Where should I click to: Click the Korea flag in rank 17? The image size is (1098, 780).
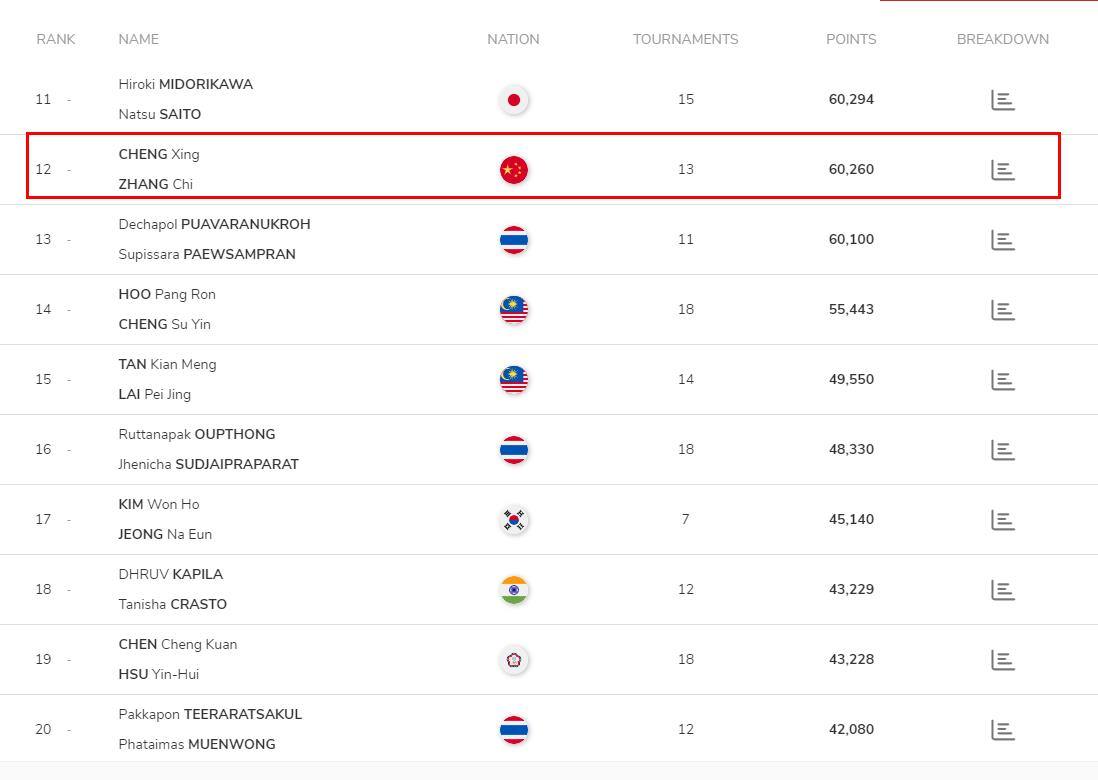(514, 520)
